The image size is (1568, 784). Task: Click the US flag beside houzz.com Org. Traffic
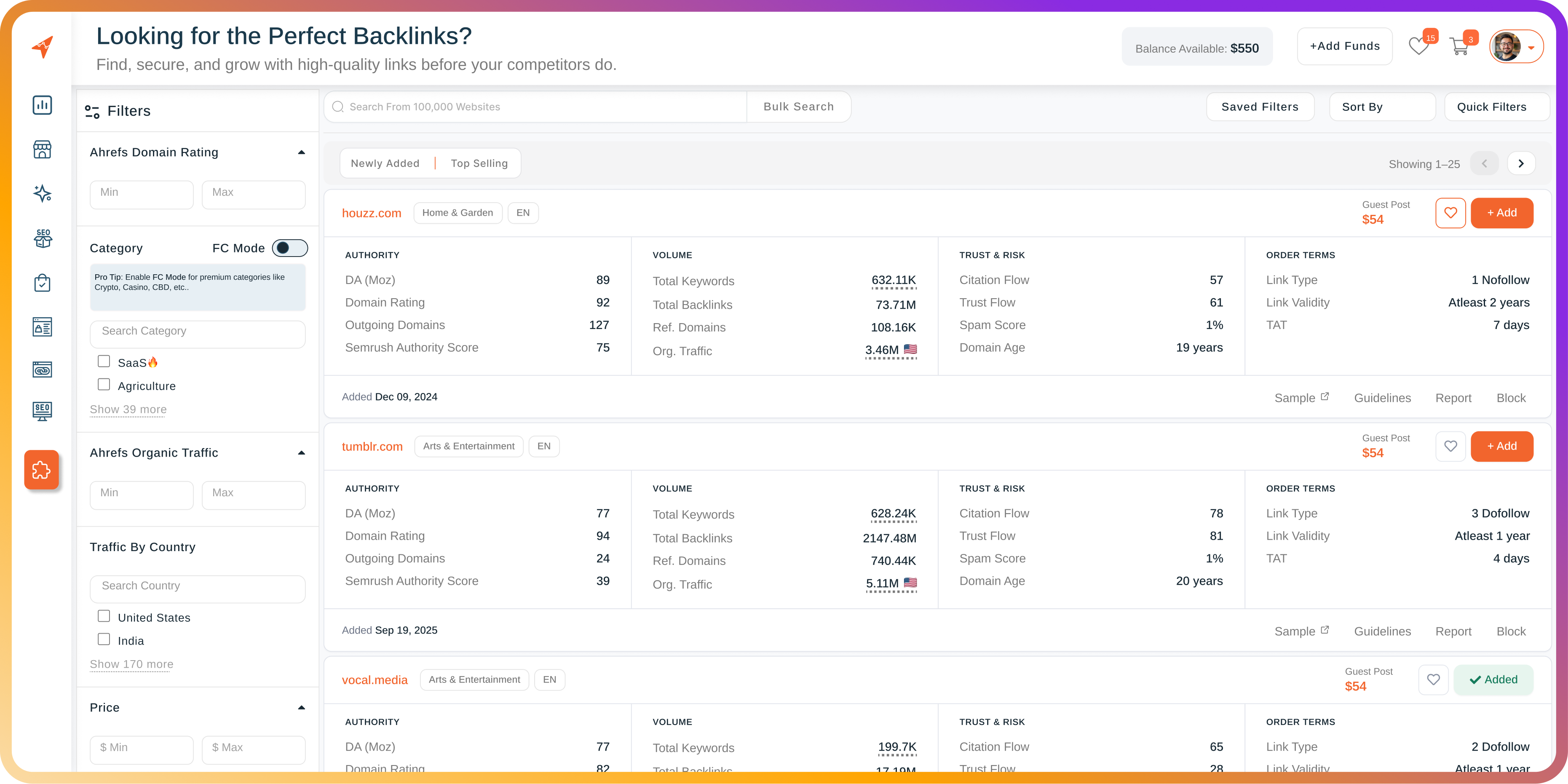pyautogui.click(x=910, y=349)
